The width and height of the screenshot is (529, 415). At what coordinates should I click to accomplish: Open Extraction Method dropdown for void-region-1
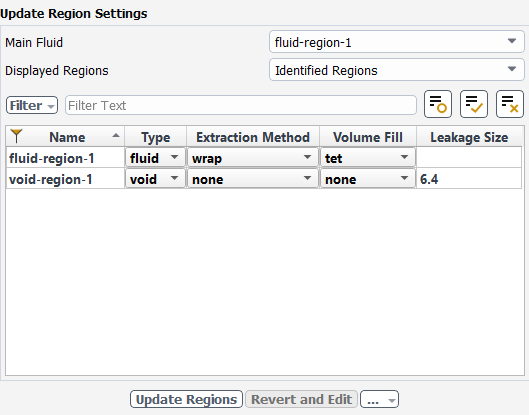(253, 178)
